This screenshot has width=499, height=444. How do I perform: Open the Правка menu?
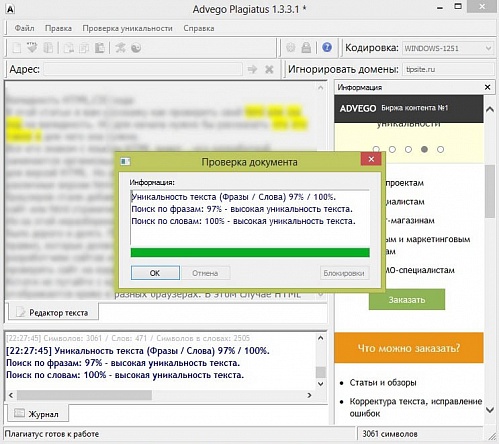[58, 28]
